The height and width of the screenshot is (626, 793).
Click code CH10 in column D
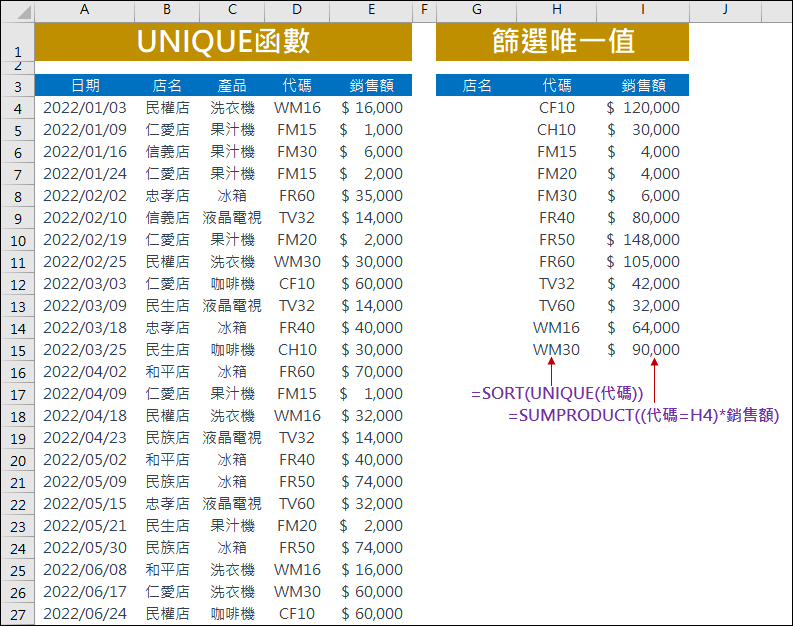(x=297, y=350)
